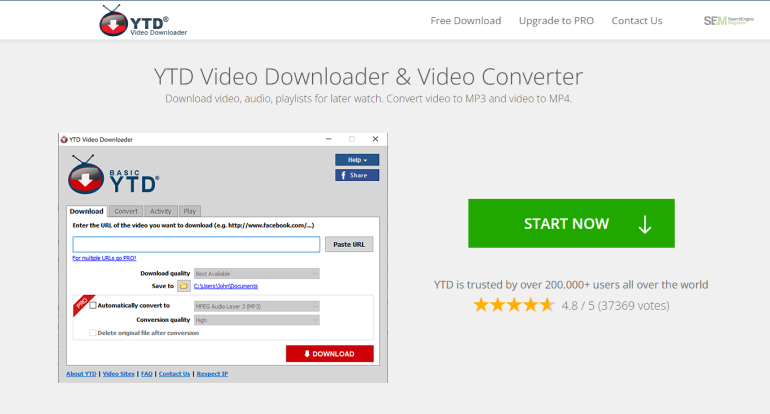
Task: Click the Facebook Share button
Action: click(357, 175)
